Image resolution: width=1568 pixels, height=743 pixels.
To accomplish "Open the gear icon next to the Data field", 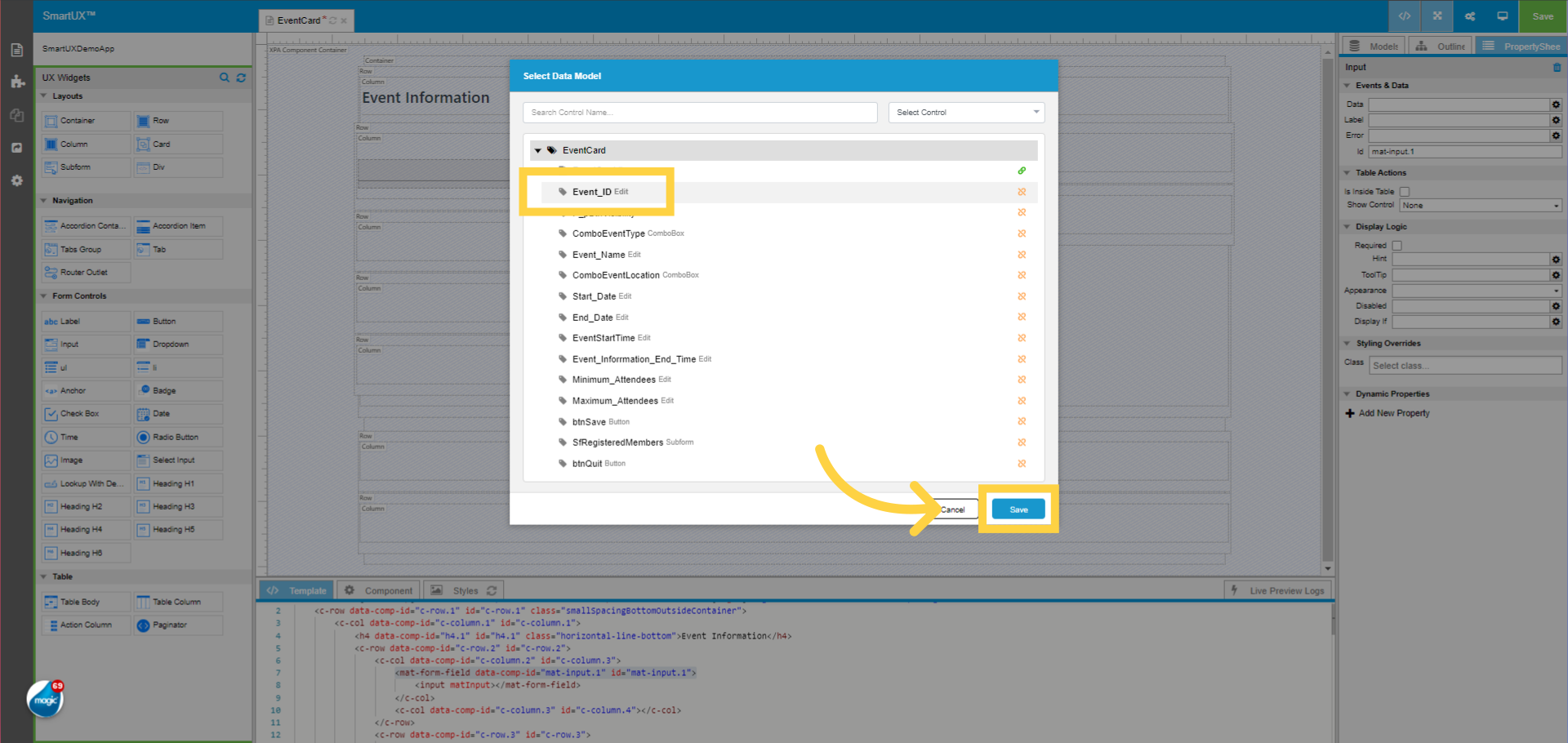I will (x=1555, y=105).
